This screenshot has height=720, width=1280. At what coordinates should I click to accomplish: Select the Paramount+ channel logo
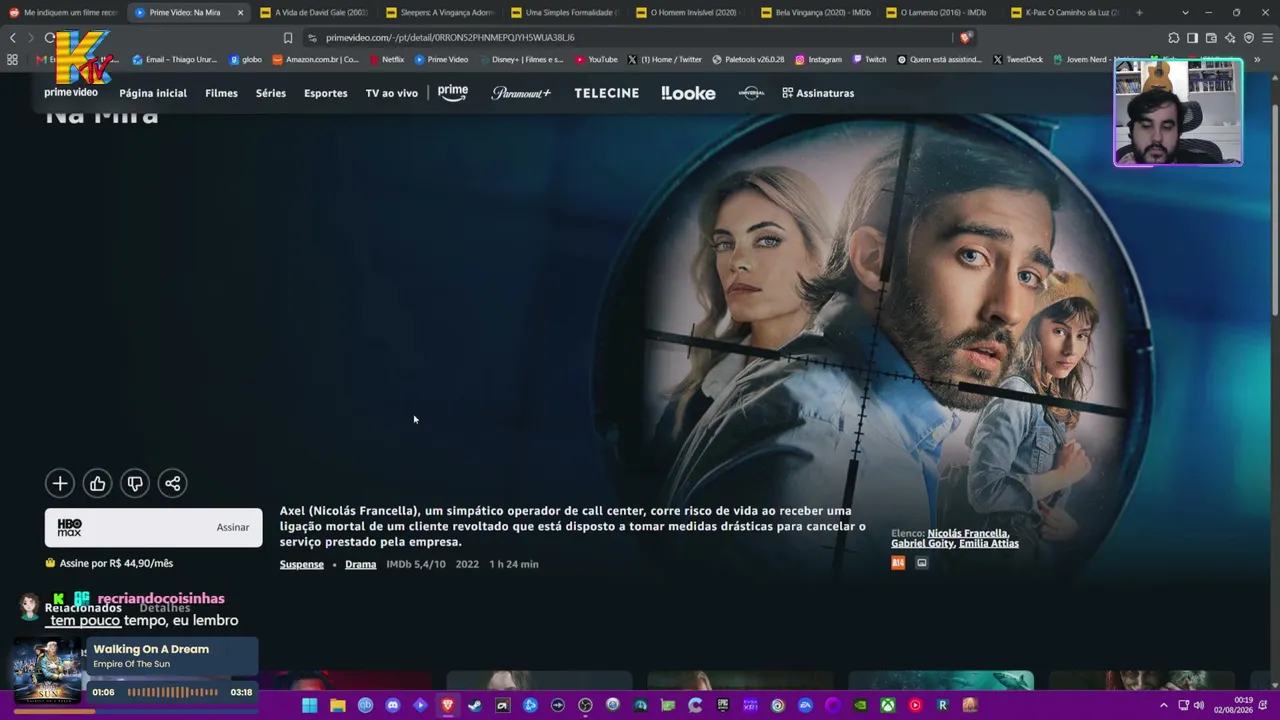click(x=521, y=93)
